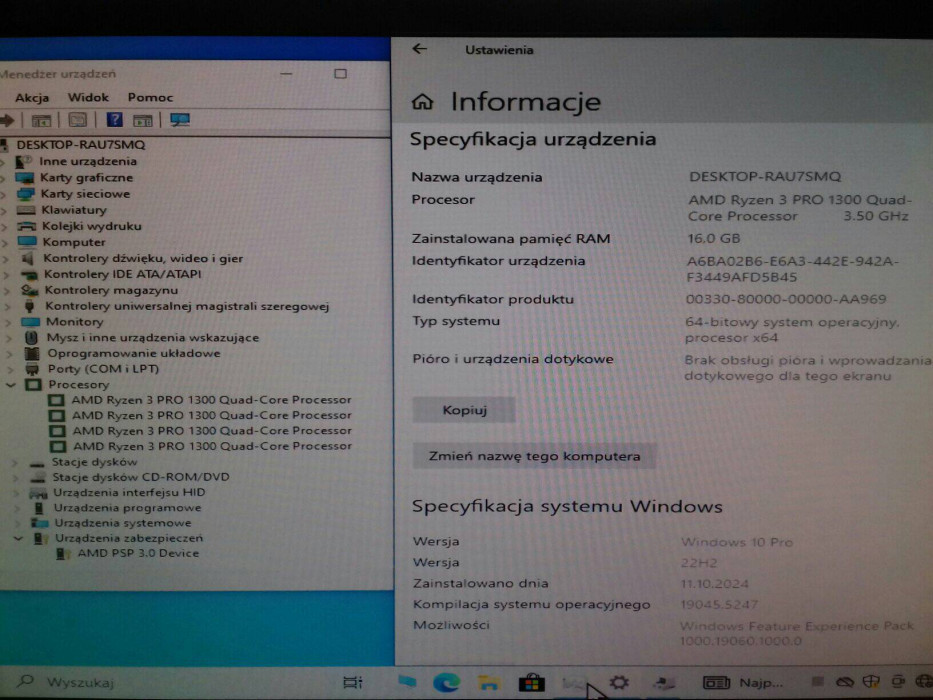Click the Karty graficzne display adapter icon
Image resolution: width=933 pixels, height=700 pixels.
(x=25, y=177)
